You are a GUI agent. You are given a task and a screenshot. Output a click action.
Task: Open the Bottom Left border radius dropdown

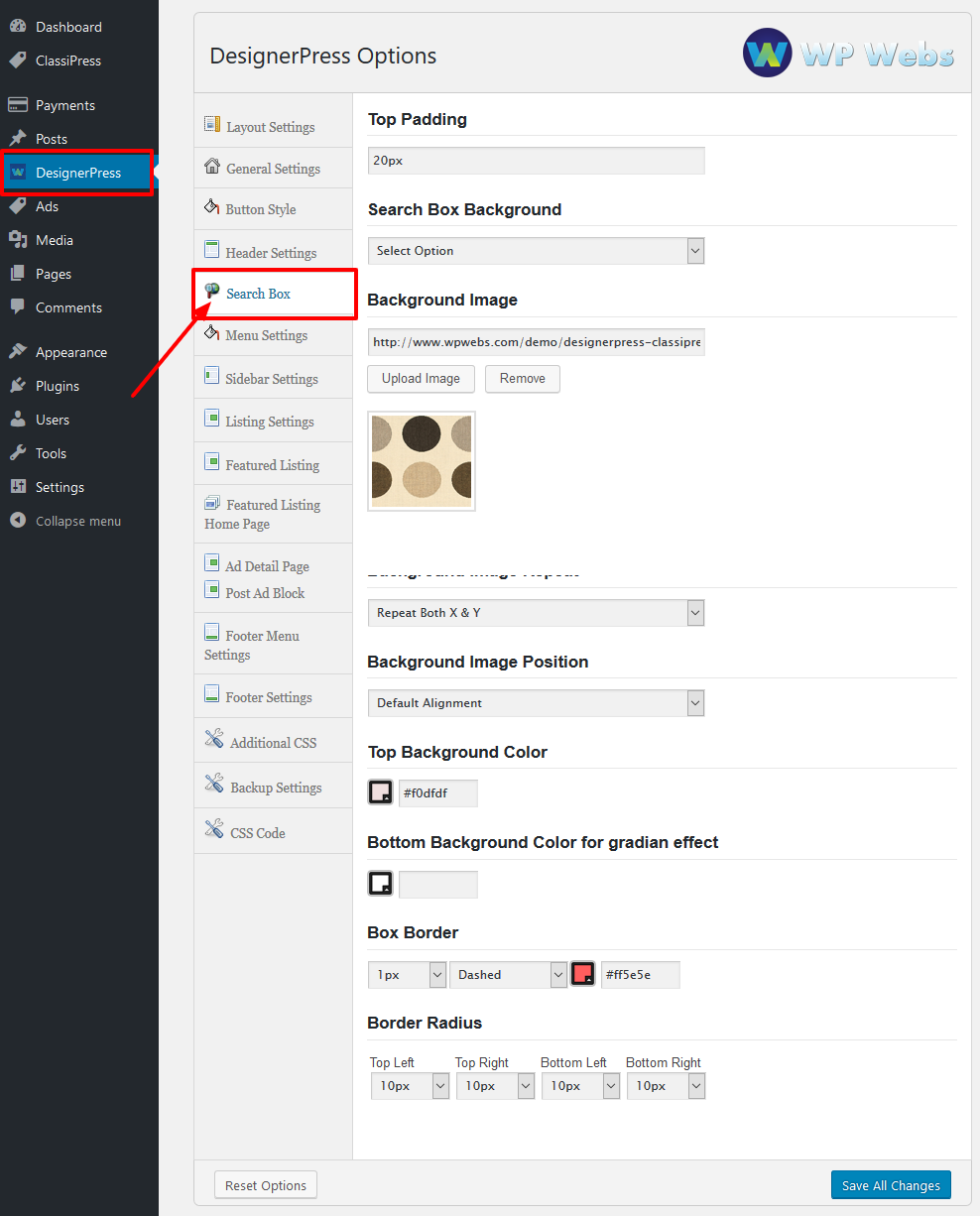point(581,1086)
